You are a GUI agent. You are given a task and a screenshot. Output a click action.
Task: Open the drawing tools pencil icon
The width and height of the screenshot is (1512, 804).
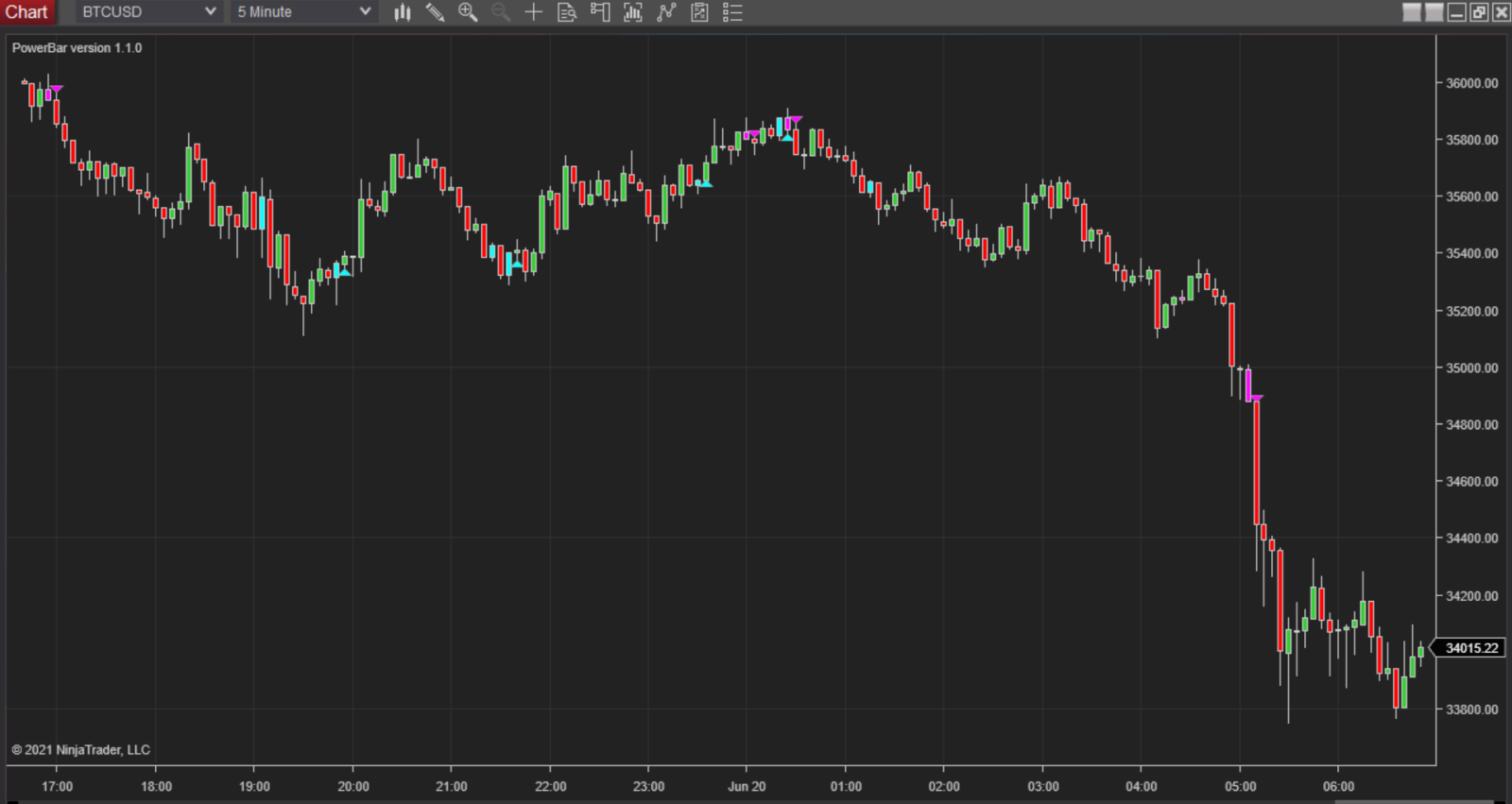tap(435, 12)
